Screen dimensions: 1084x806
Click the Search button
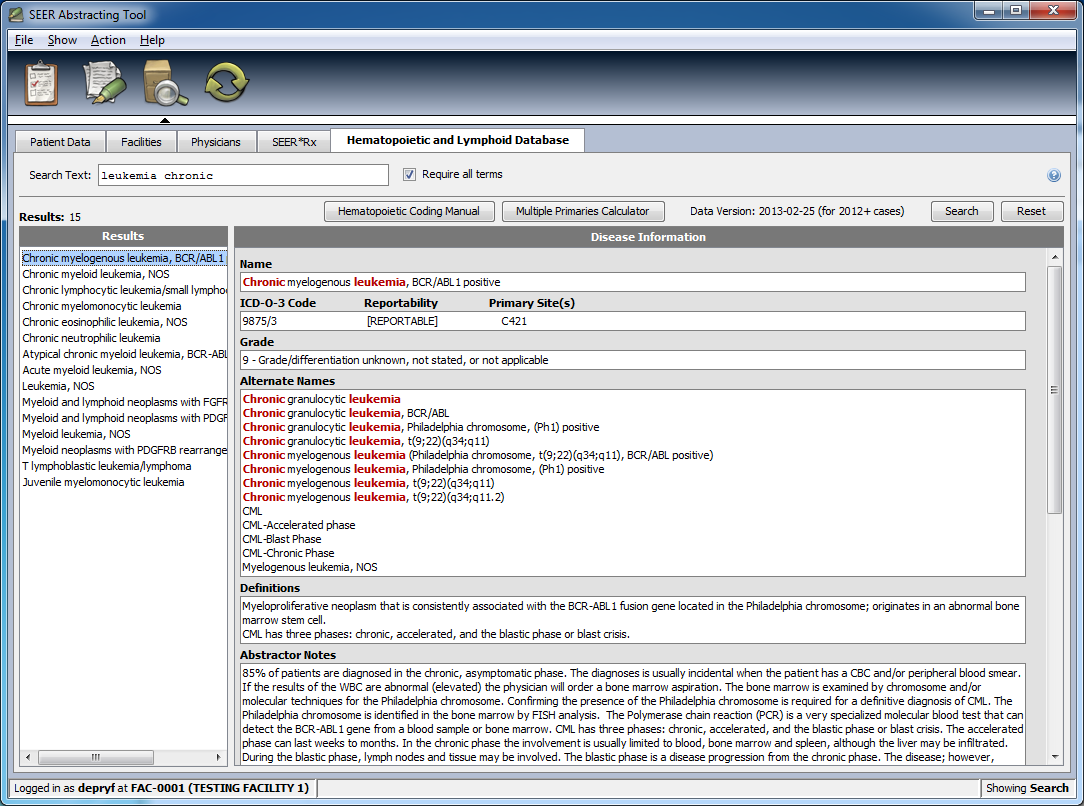[962, 212]
